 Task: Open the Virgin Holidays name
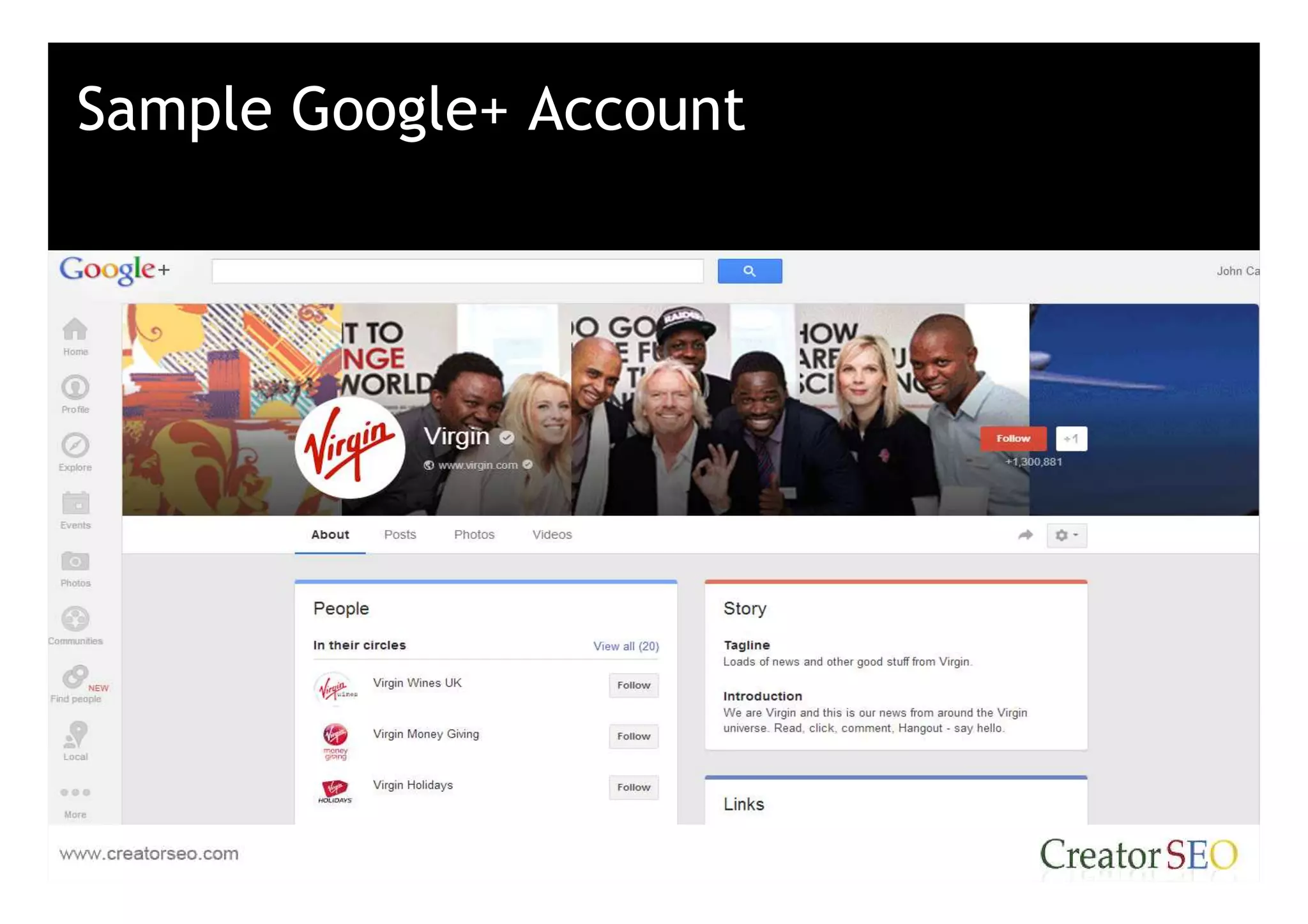click(x=413, y=785)
